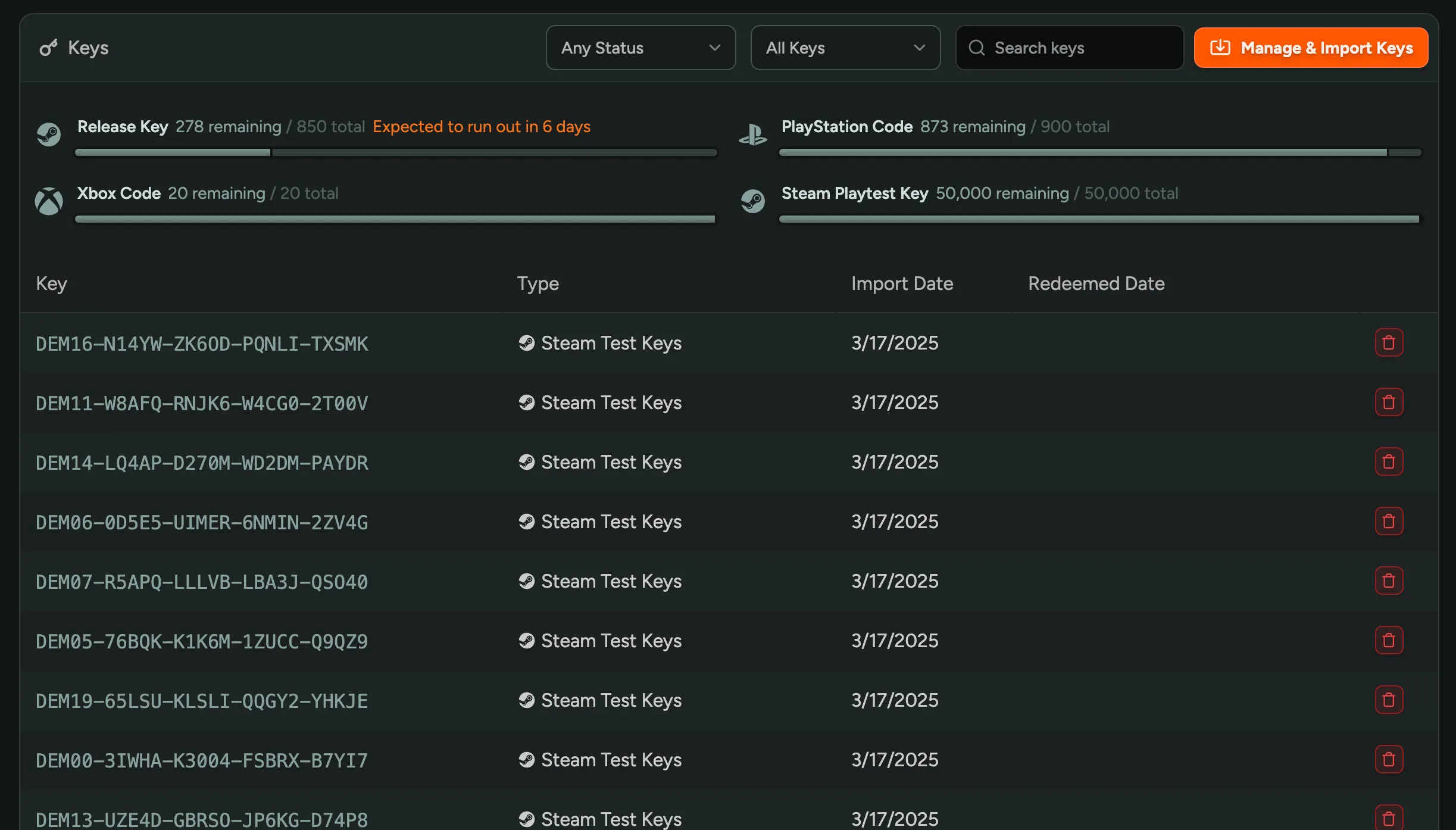Click the Xbox logo icon
This screenshot has width=1456, height=830.
click(x=49, y=201)
